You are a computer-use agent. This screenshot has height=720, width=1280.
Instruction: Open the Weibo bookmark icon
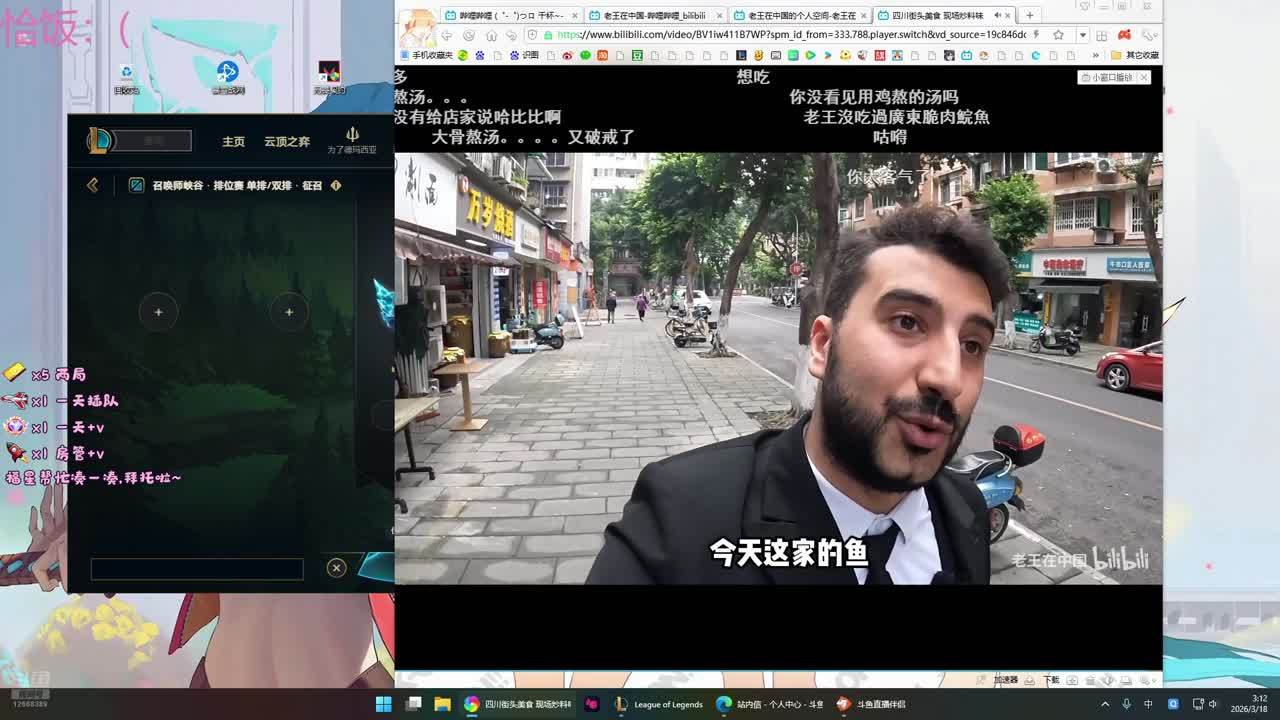pyautogui.click(x=568, y=55)
